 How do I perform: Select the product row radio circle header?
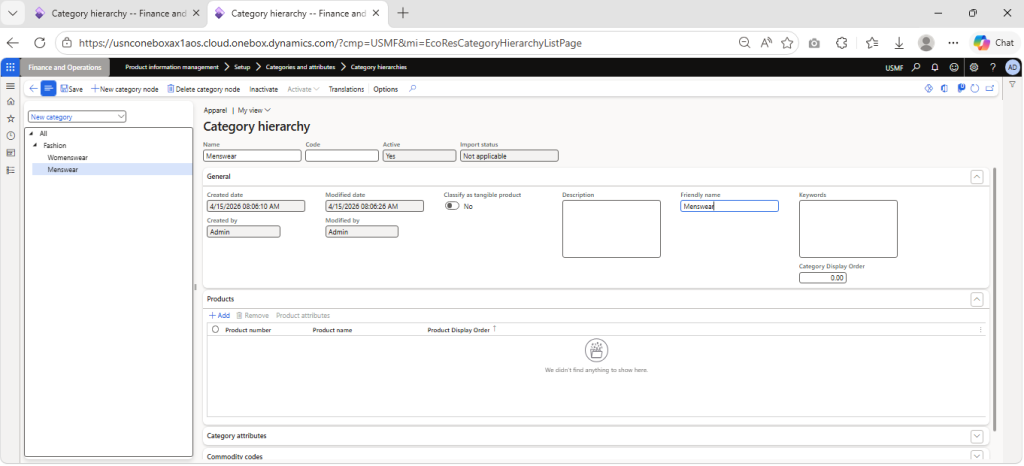[215, 329]
